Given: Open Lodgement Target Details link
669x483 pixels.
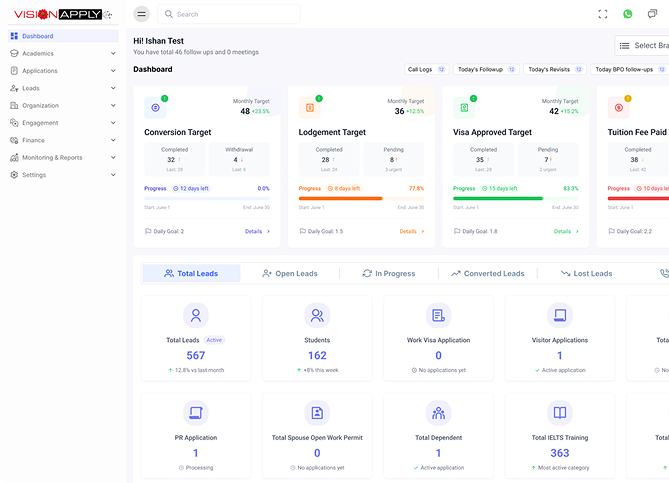Looking at the screenshot, I should [x=412, y=231].
